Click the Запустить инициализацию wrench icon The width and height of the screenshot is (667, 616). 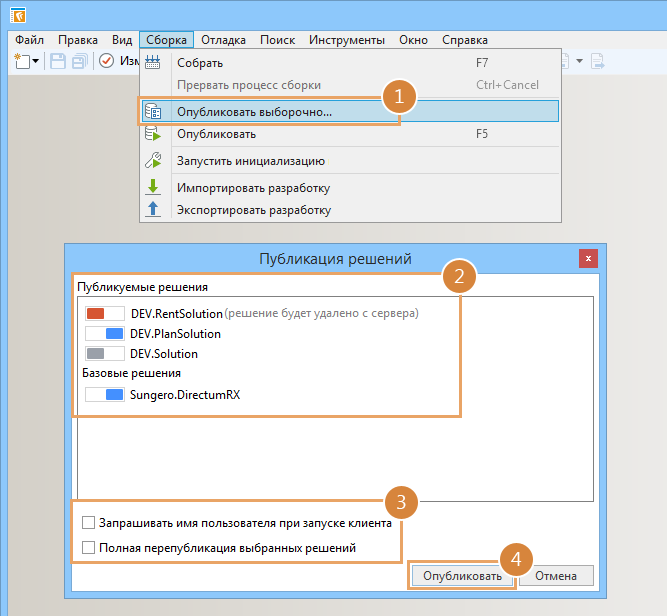[153, 160]
